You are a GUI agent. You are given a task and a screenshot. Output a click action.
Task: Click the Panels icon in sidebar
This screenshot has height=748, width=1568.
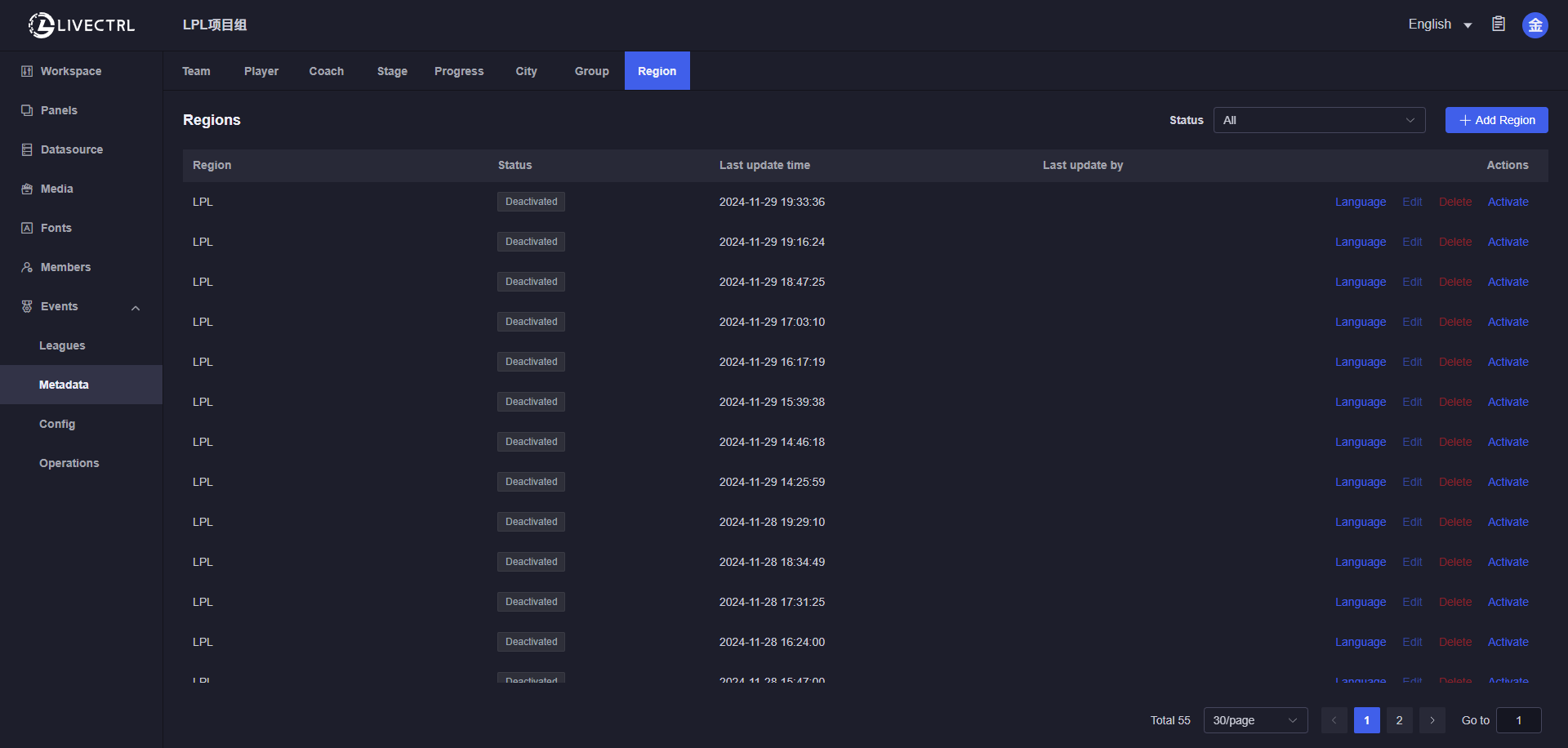27,110
